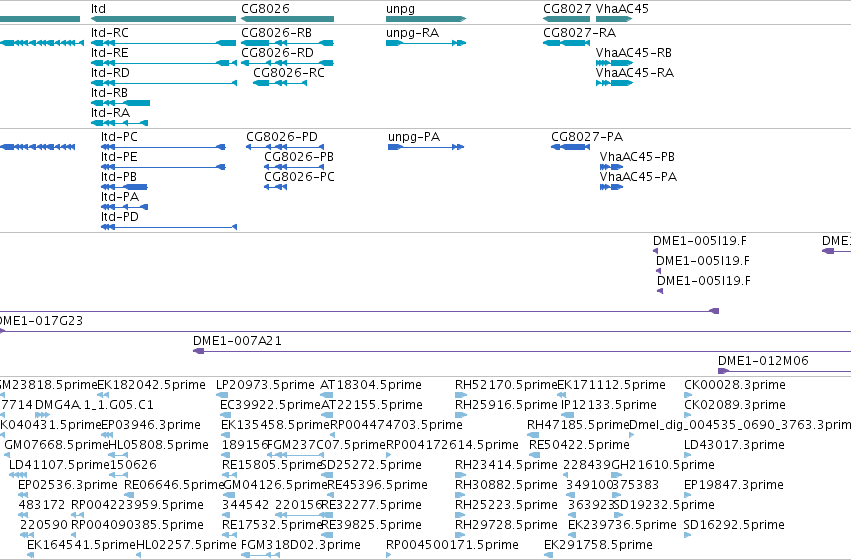Viewport: 851px width, 560px height.
Task: Open the ltd-PC protein feature
Action: pyautogui.click(x=119, y=137)
